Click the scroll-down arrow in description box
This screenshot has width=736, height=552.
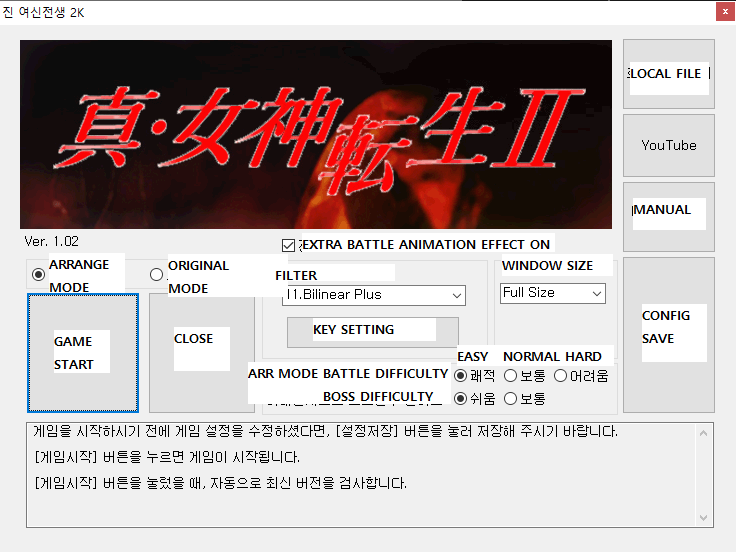coord(703,517)
